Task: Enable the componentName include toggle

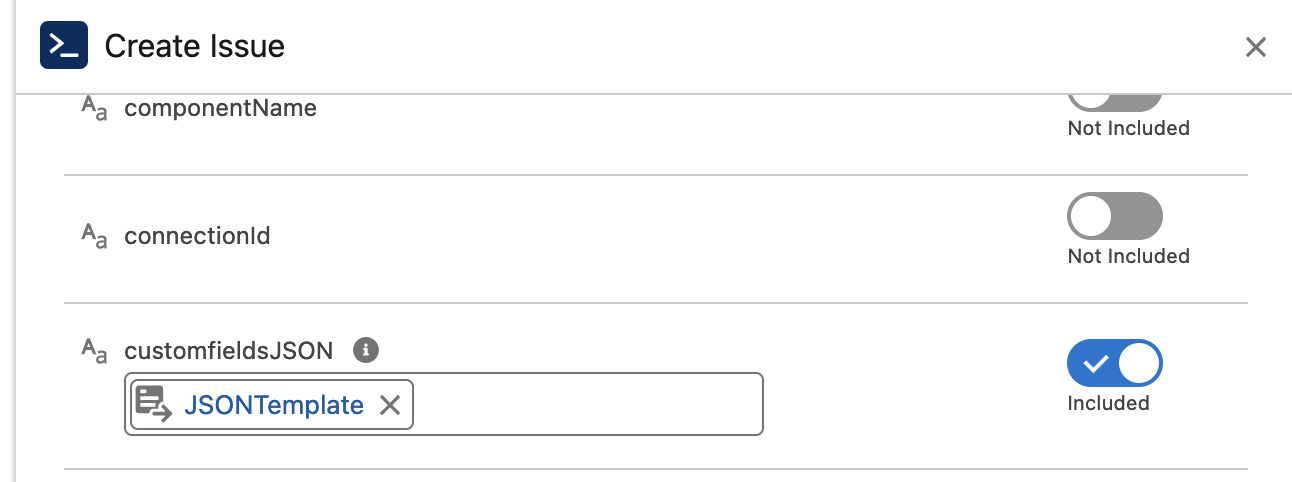Action: 1114,99
